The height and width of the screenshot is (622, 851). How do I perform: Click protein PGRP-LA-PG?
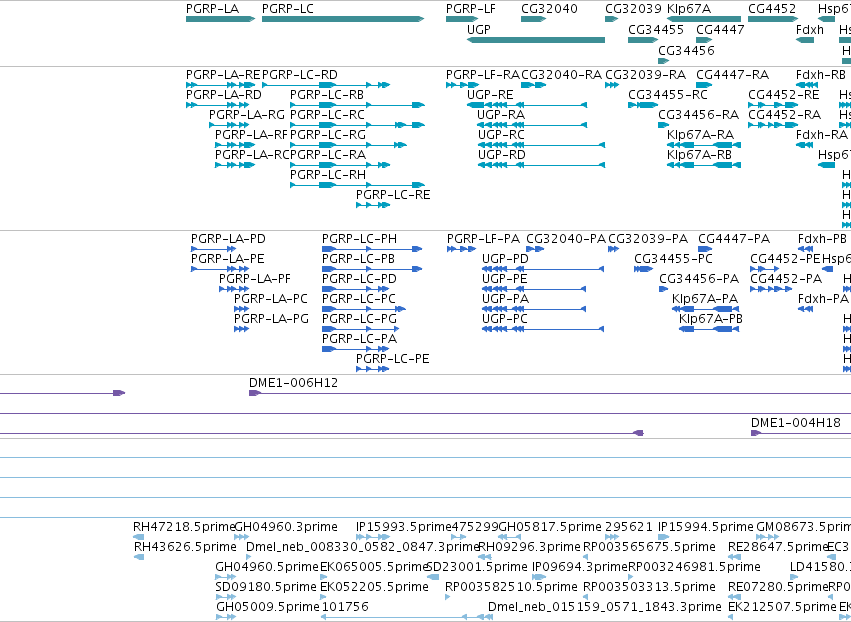click(271, 319)
